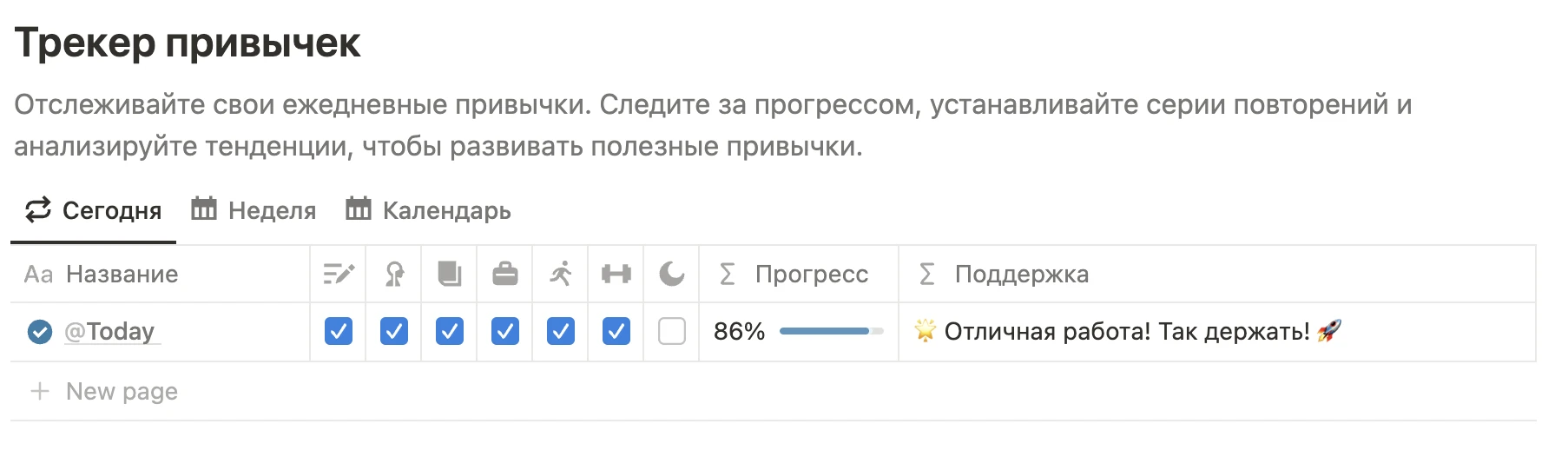Click the dumbbell workout column icon
The height and width of the screenshot is (457, 1568).
[616, 275]
